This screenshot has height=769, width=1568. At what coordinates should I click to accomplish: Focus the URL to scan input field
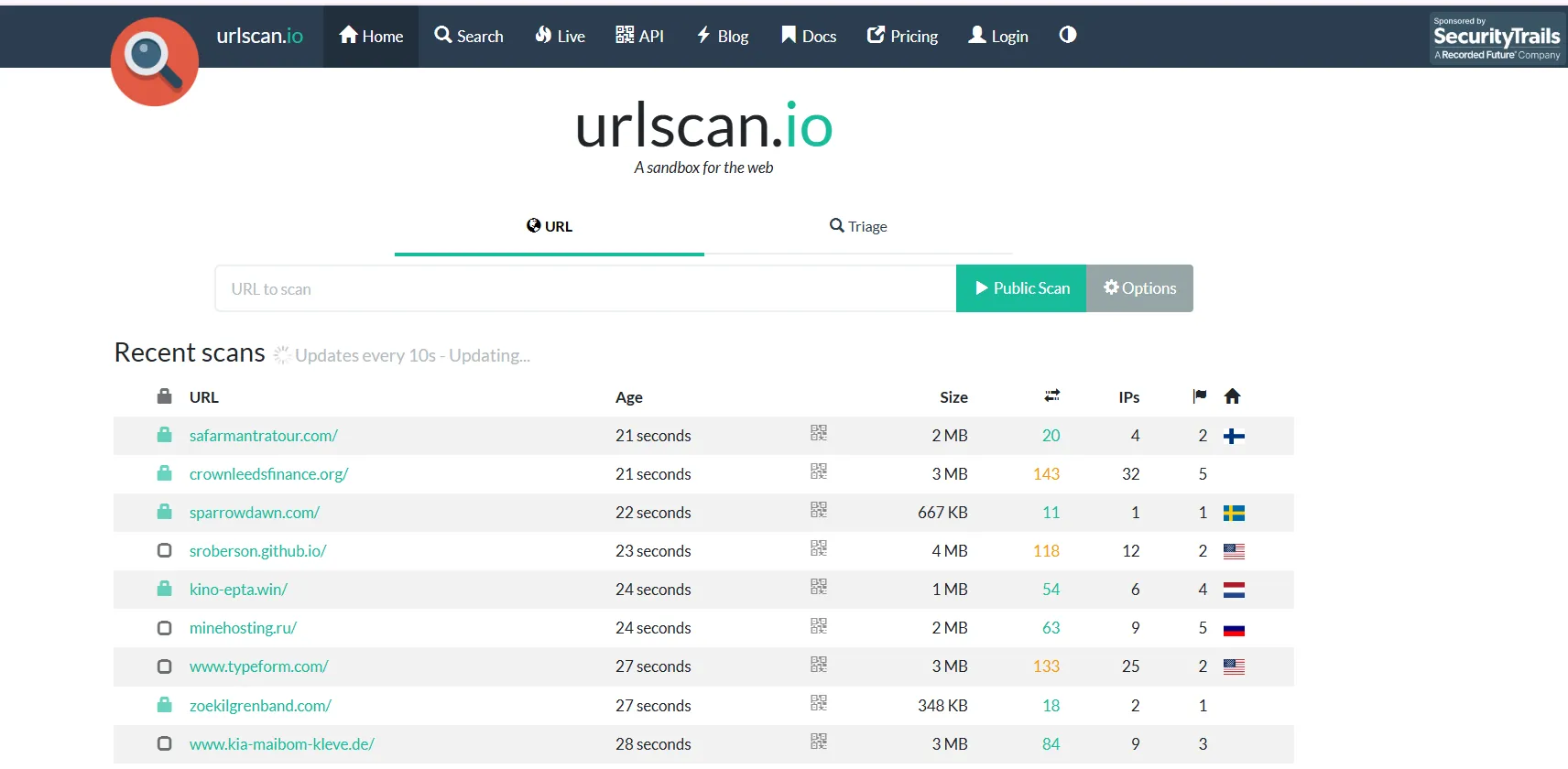[585, 288]
